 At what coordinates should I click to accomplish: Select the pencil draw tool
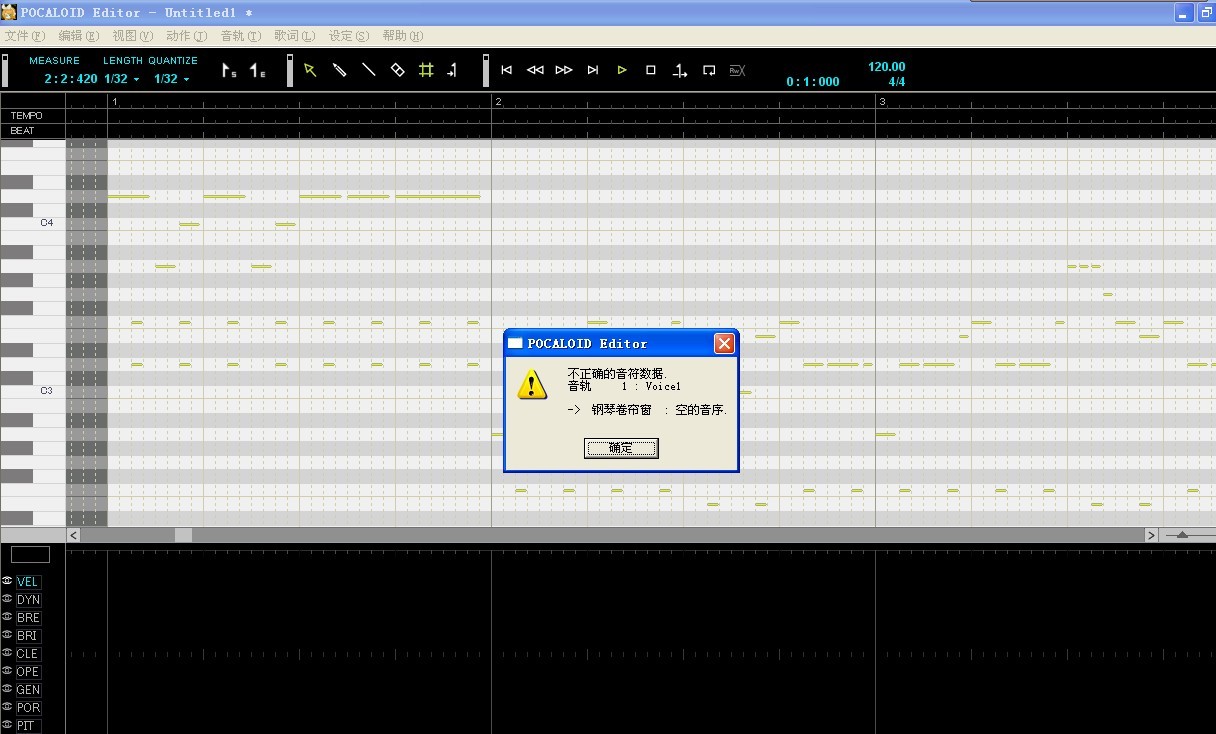339,70
